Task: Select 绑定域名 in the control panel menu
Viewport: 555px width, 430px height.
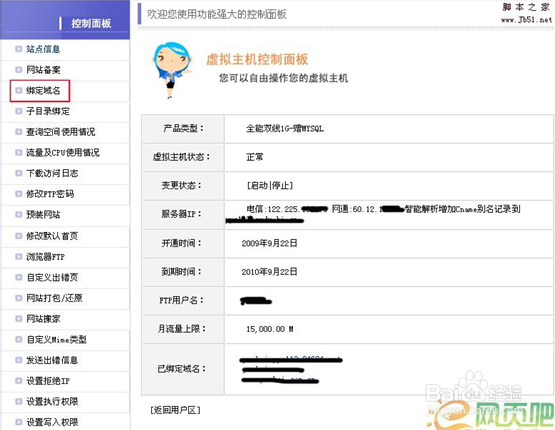Action: click(x=43, y=91)
